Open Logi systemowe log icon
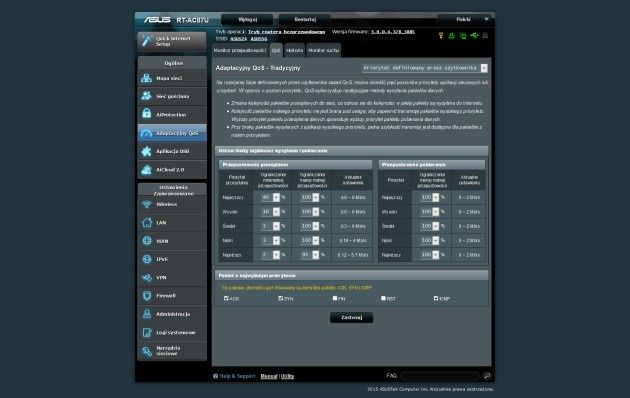630x398 pixels. pyautogui.click(x=147, y=332)
